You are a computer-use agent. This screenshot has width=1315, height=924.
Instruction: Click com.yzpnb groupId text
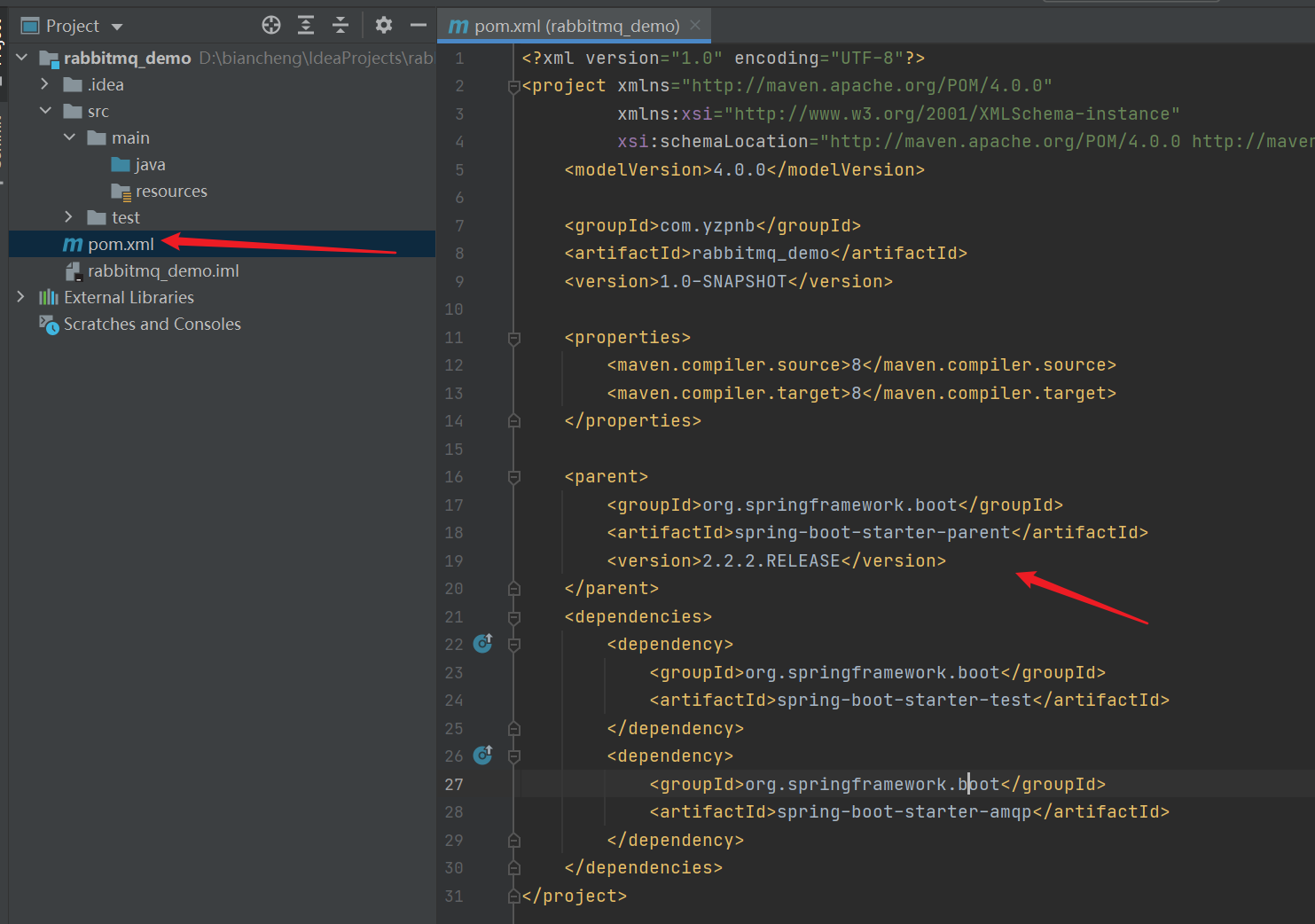[708, 225]
